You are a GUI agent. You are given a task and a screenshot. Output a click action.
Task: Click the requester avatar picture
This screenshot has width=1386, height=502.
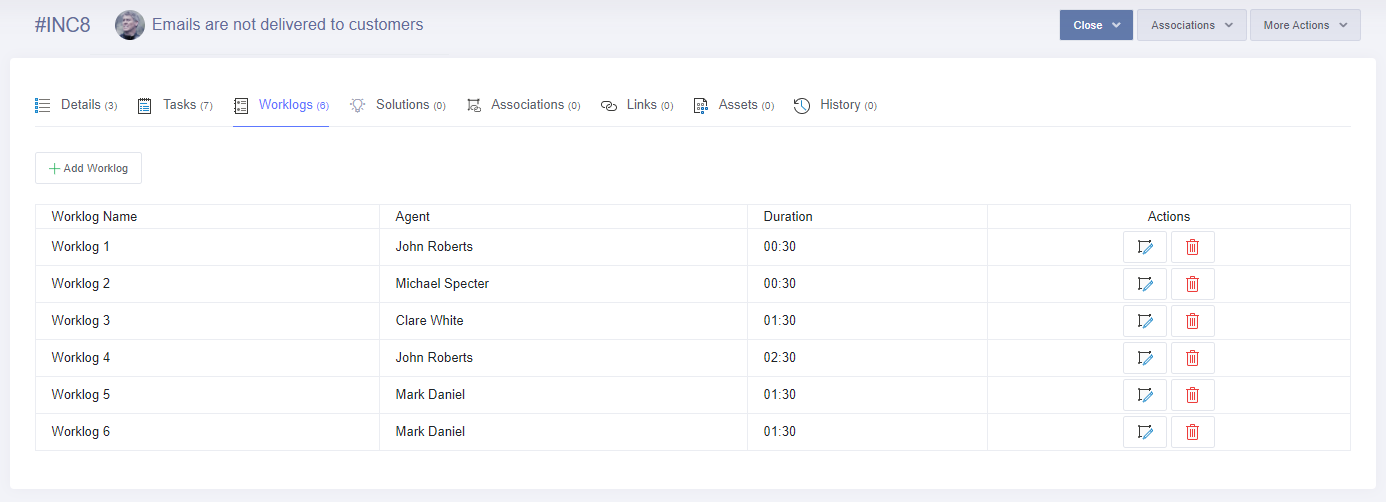click(x=130, y=25)
